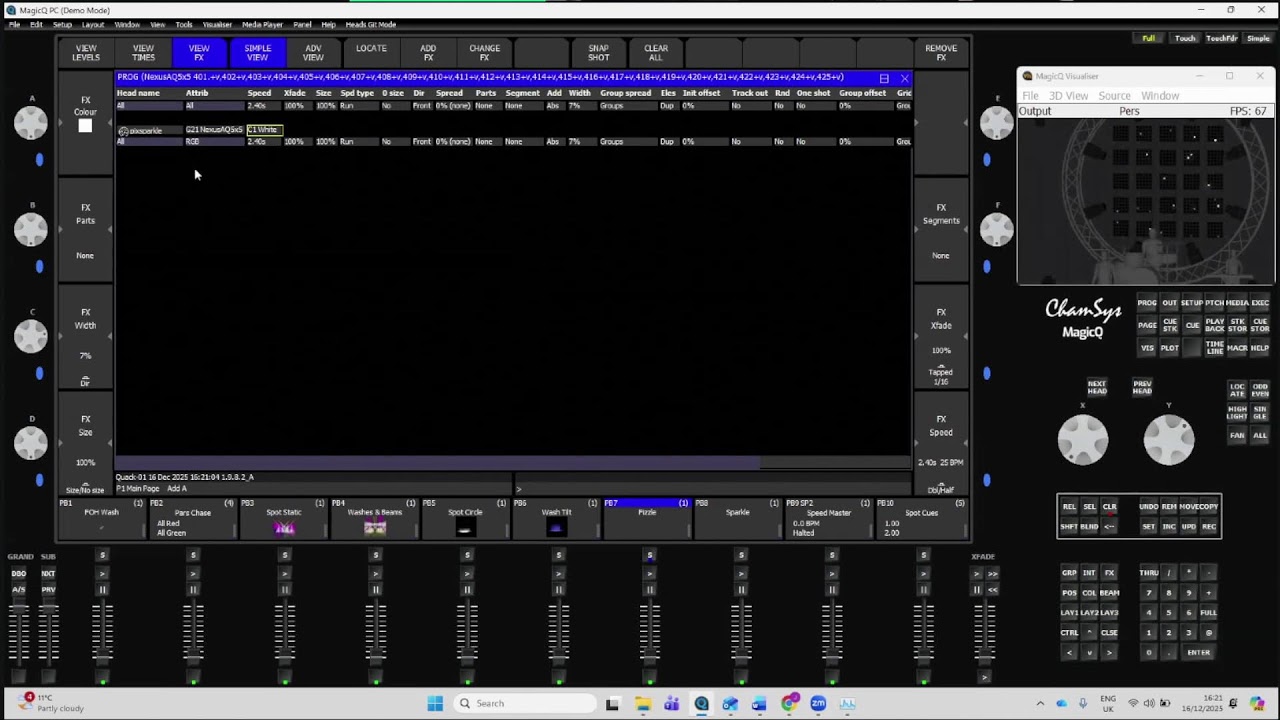Click the CHANGE FX button
Image resolution: width=1280 pixels, height=720 pixels.
tap(485, 53)
